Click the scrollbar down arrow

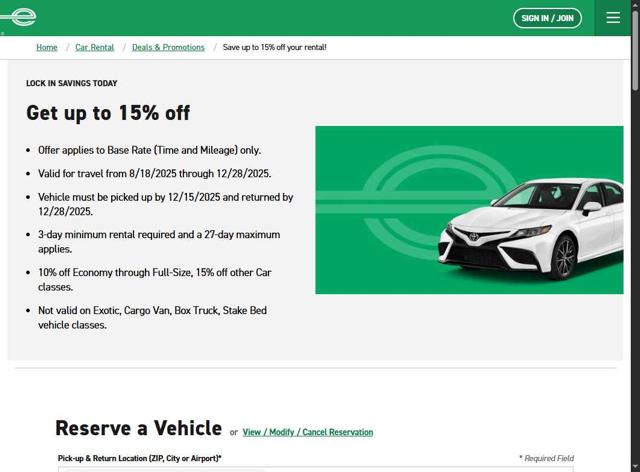coord(635,468)
